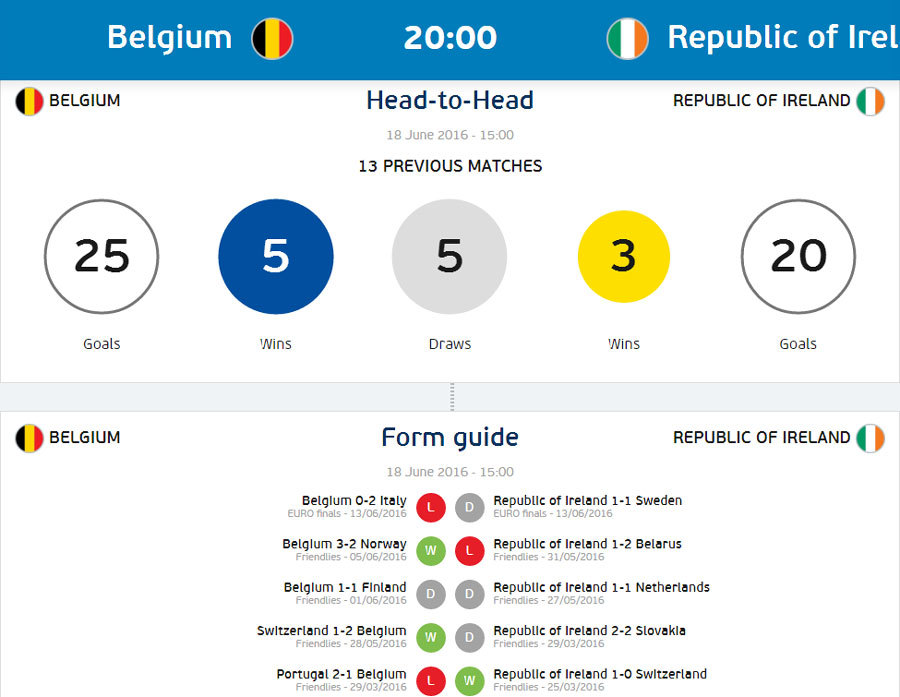Click the Belgium flag in the blue header
The image size is (900, 697).
tap(272, 38)
